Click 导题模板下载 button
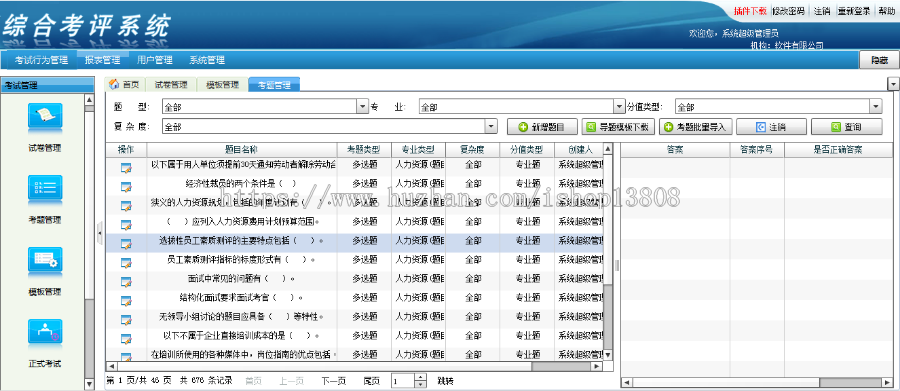 (619, 127)
